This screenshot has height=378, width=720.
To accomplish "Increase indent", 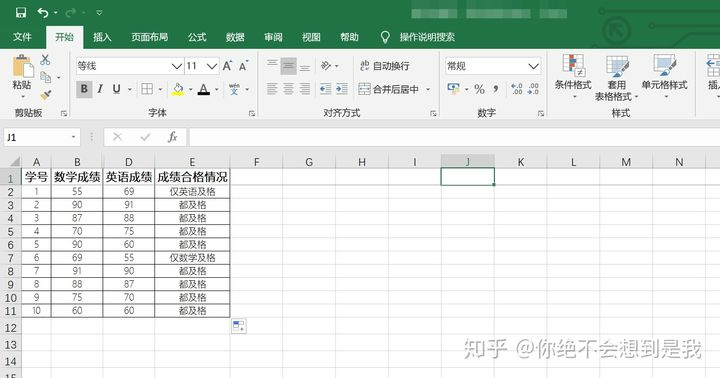I will pos(342,89).
